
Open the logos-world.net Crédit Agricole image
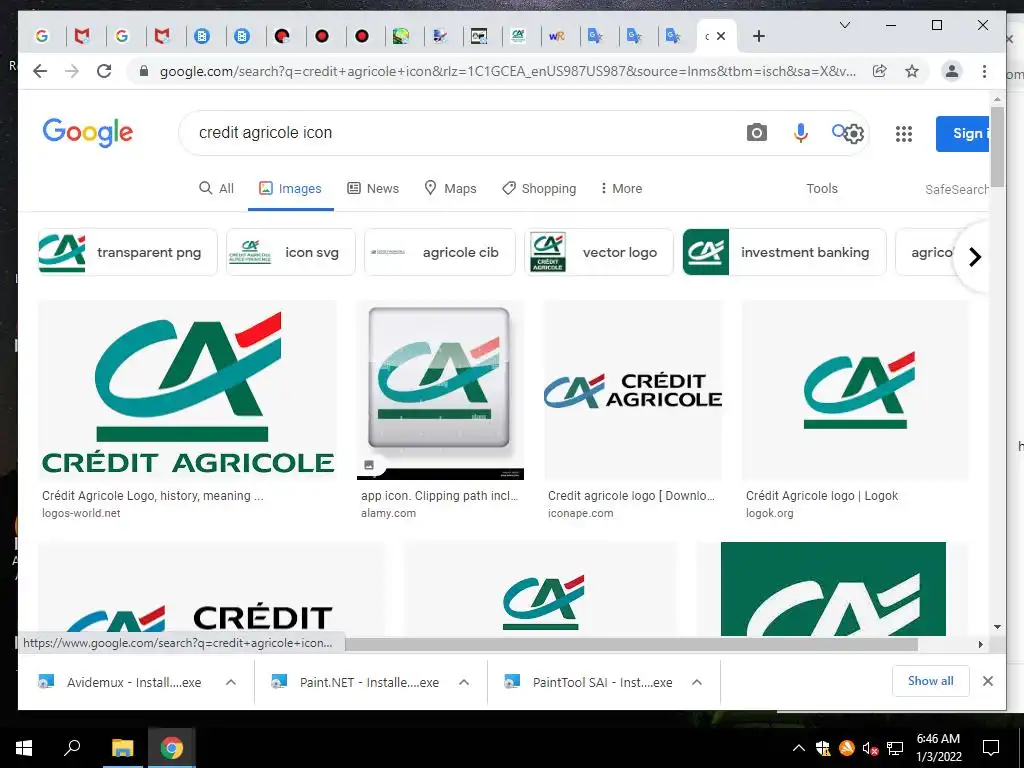(187, 390)
